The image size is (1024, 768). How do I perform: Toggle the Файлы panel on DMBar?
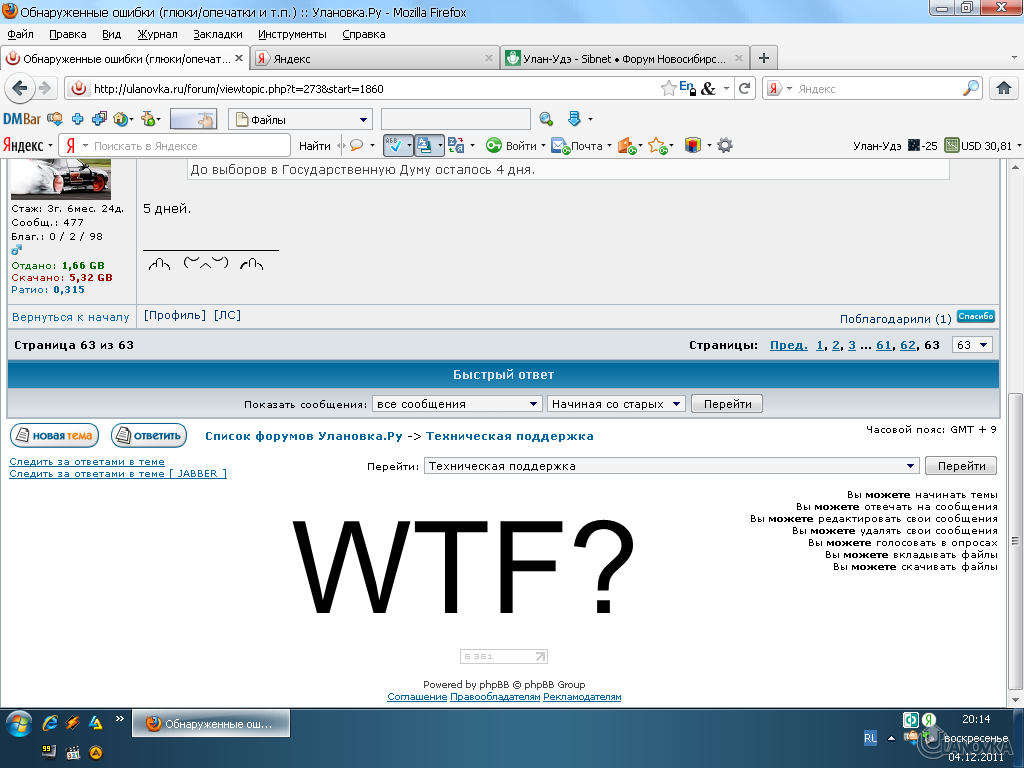pos(298,119)
